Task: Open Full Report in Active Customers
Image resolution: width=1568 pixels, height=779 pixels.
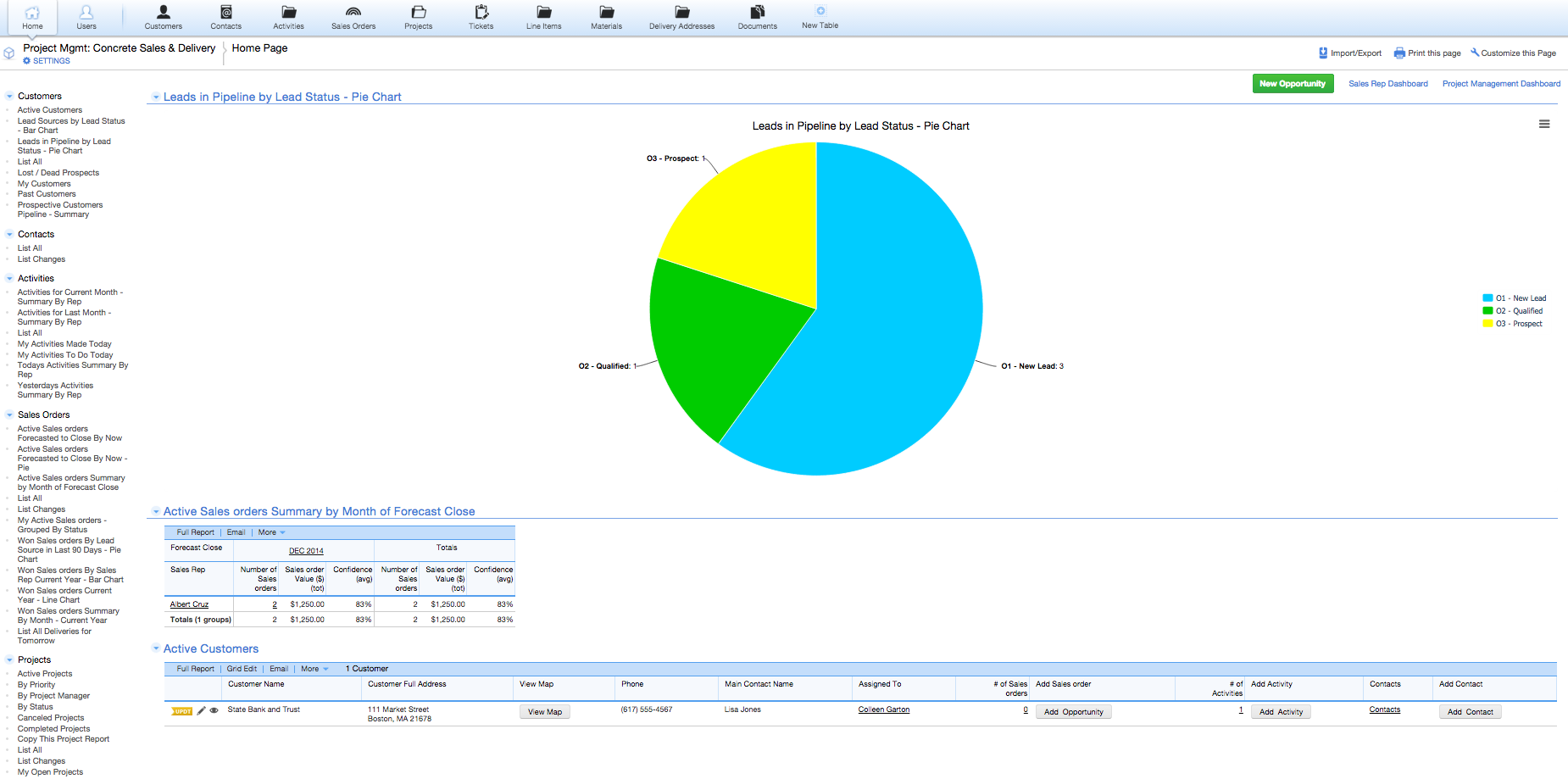Action: point(195,669)
